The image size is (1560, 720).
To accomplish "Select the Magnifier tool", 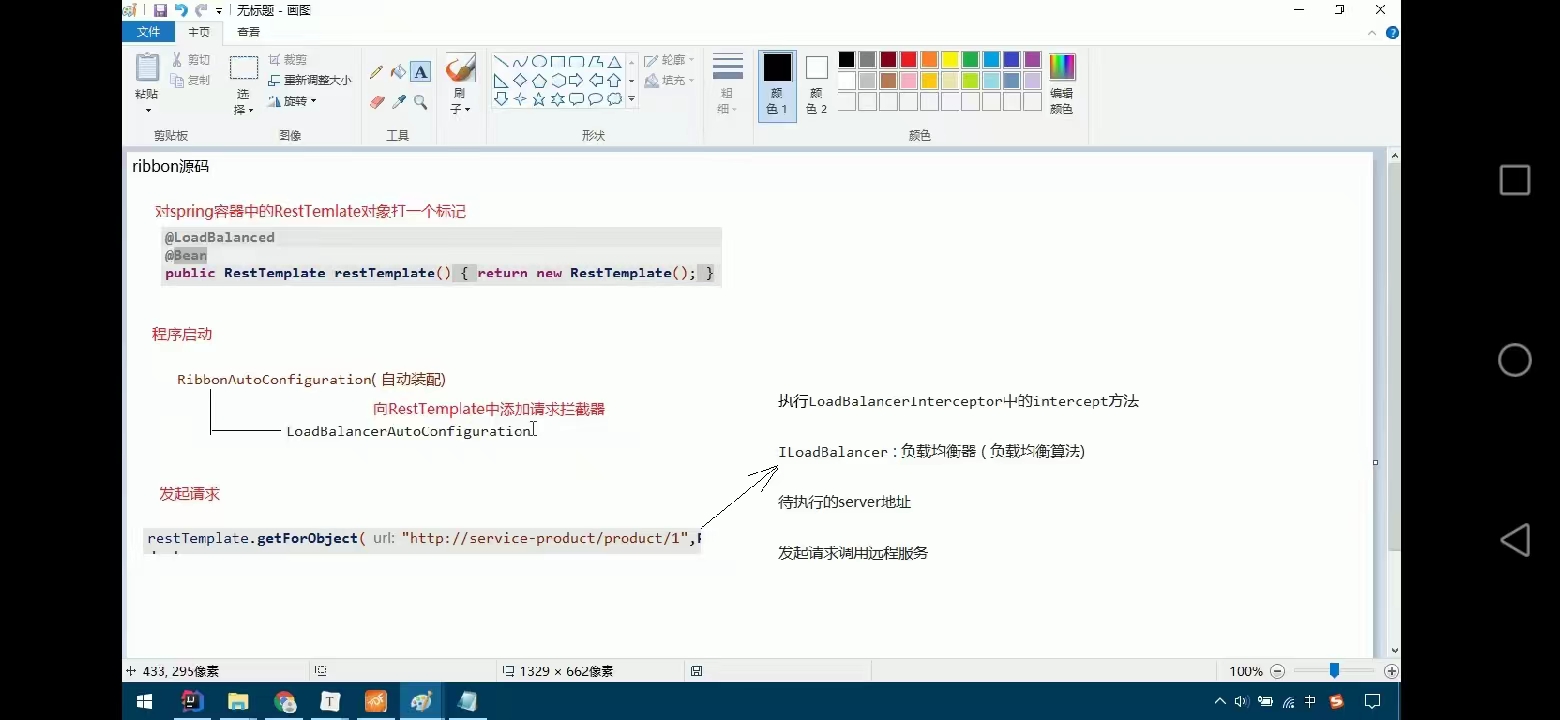I will pyautogui.click(x=420, y=102).
